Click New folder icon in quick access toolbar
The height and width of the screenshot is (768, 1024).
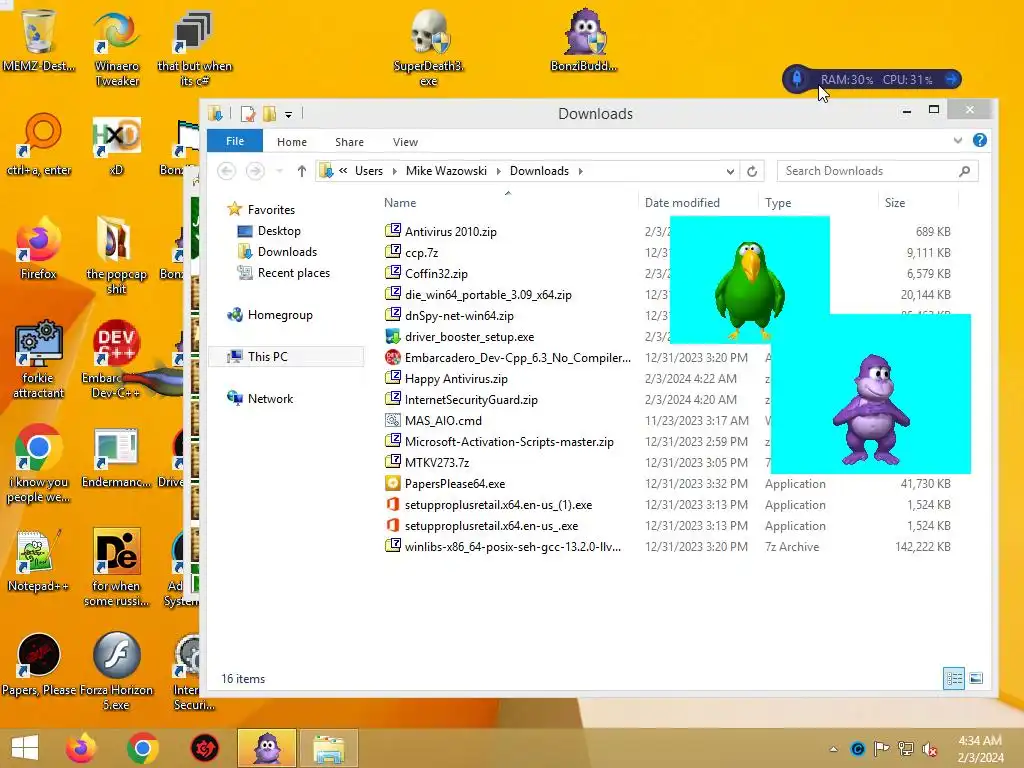(x=269, y=114)
